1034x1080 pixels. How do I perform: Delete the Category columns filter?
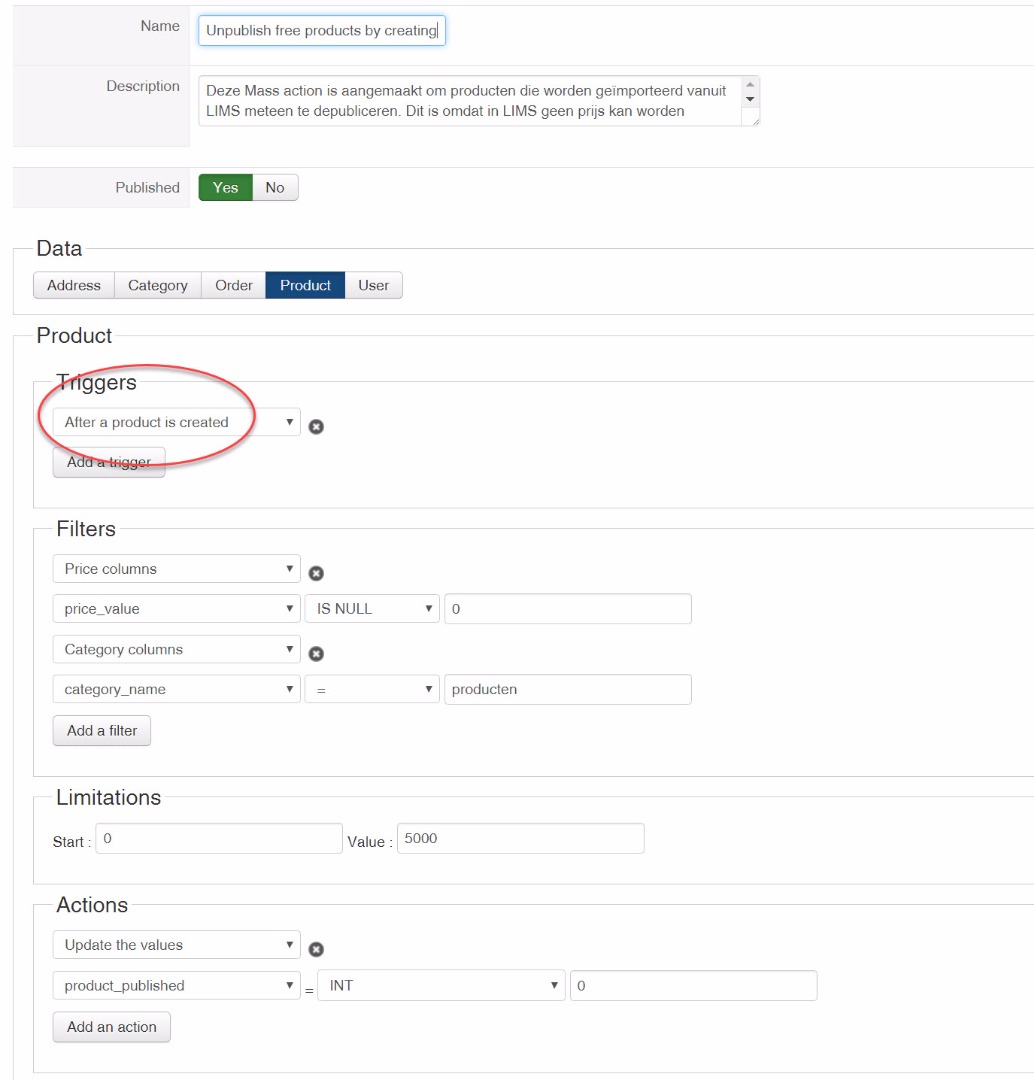(x=316, y=654)
